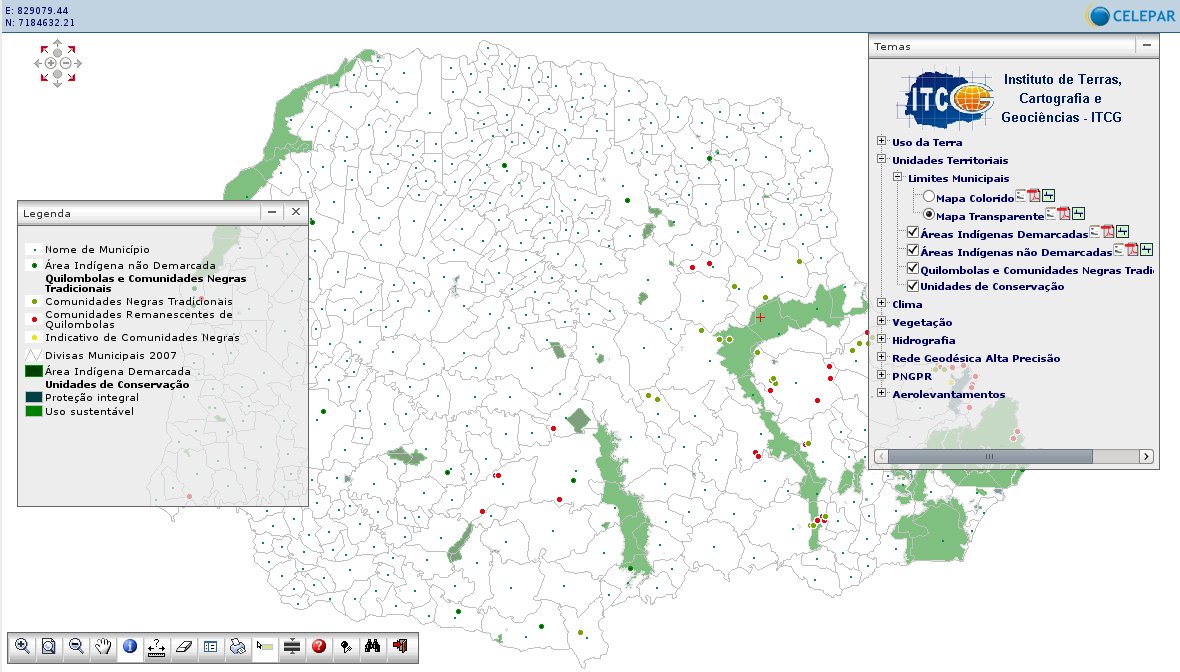Open PDF icon beside Mapa Colorido
1180x672 pixels.
pos(1034,196)
